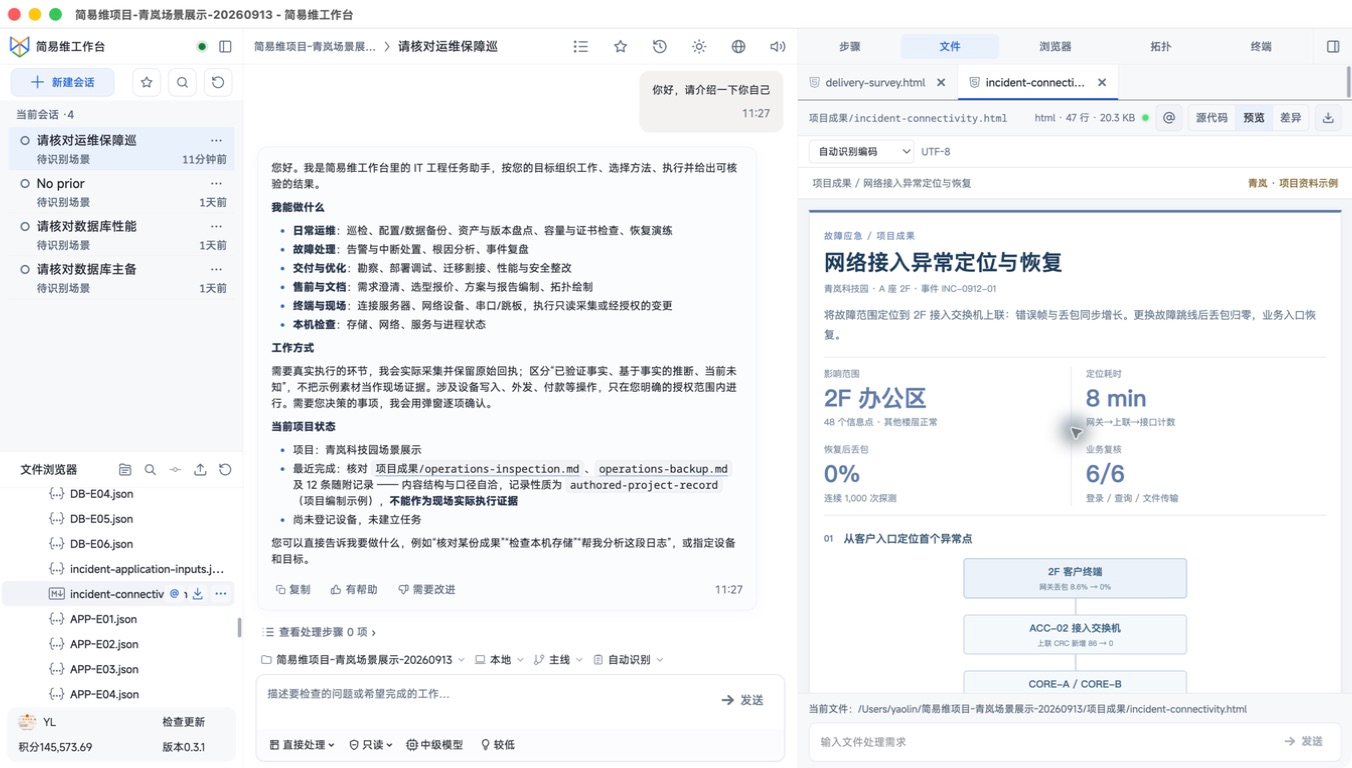Screen dimensions: 1352x768
Task: Search files in 文件浏览器
Action: [150, 469]
